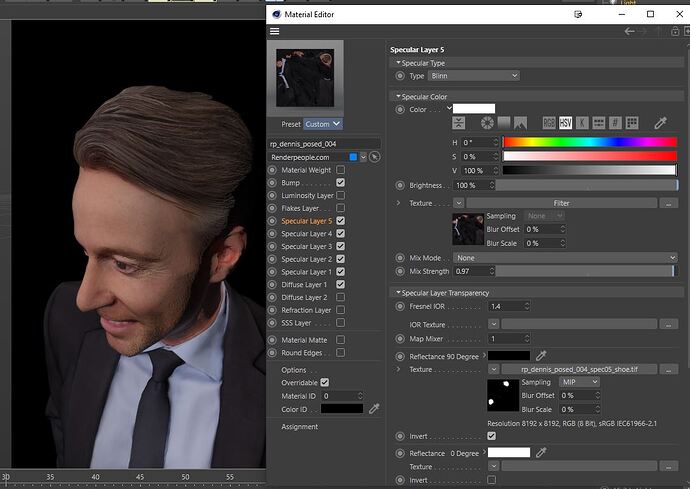Click the Fresnel IOR value field

tap(506, 306)
